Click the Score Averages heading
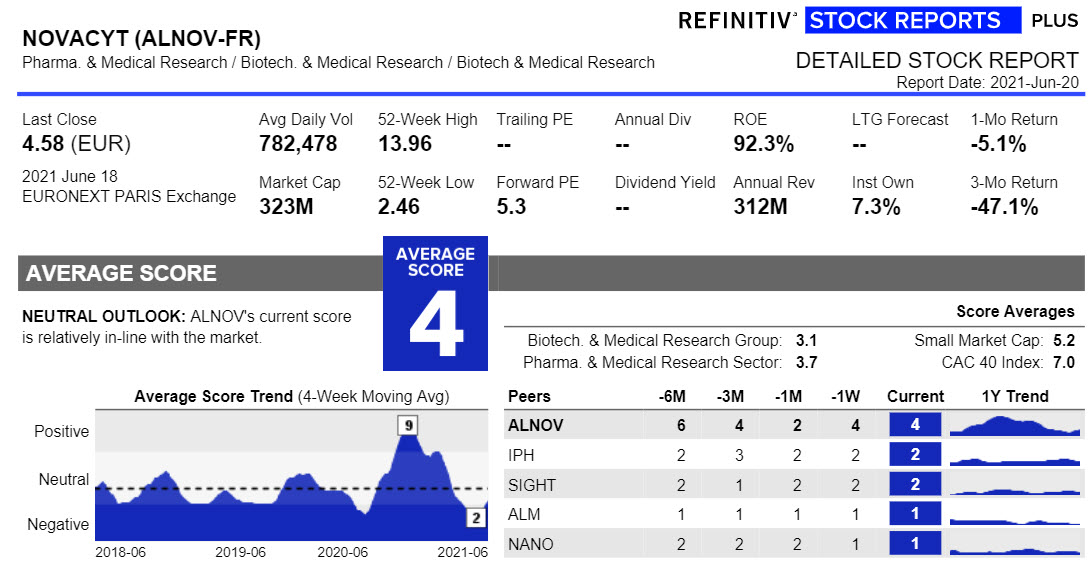The width and height of the screenshot is (1092, 563). (1015, 311)
